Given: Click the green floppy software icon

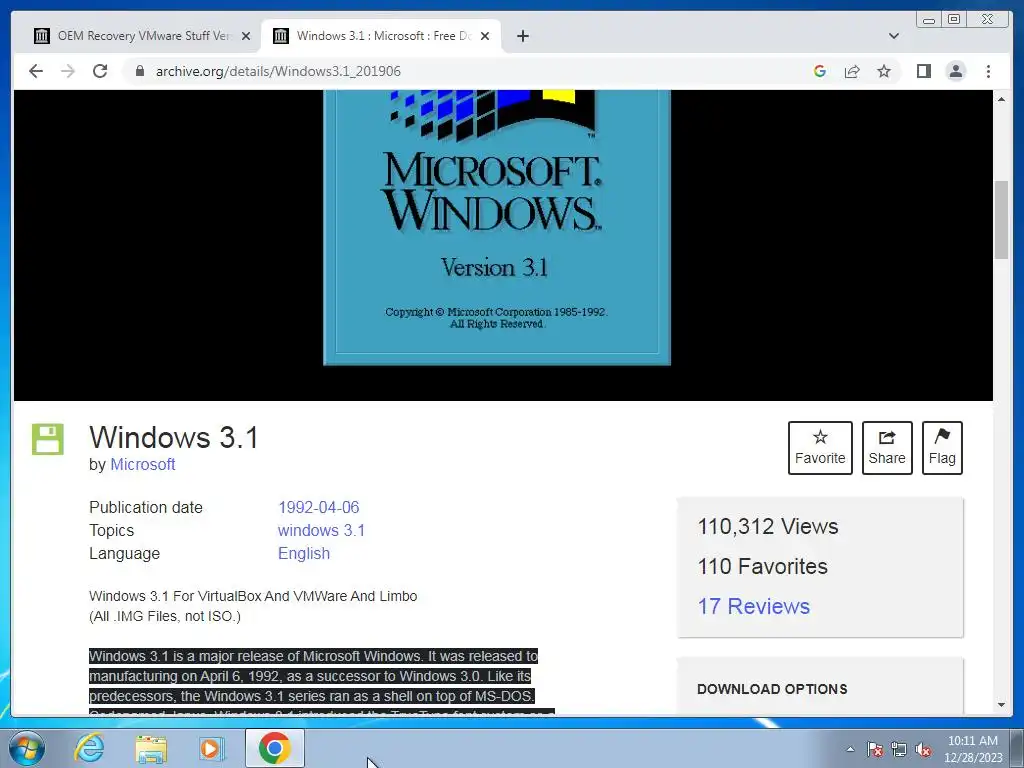Looking at the screenshot, I should 48,439.
